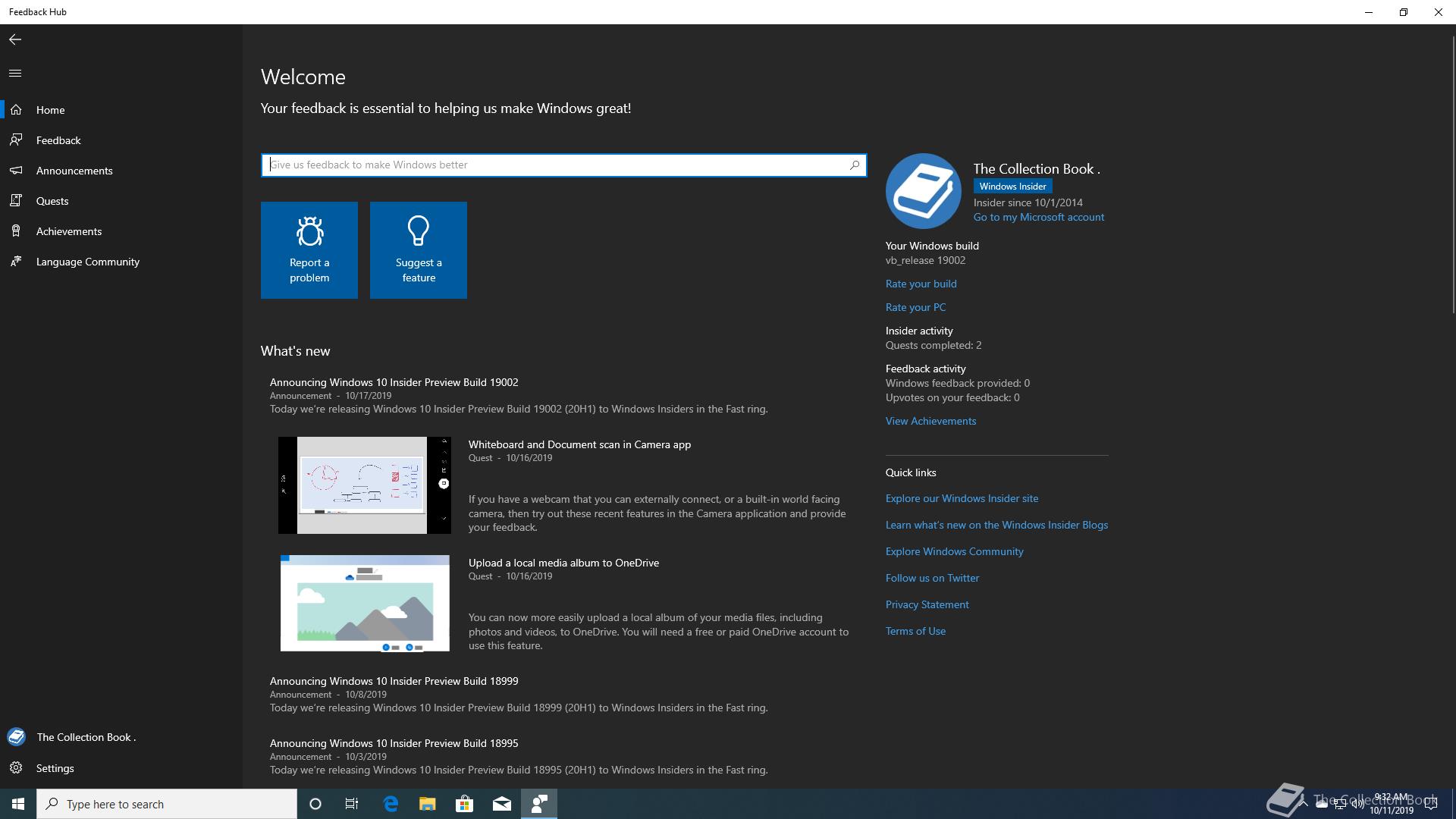Click the Quests icon in sidebar
The image size is (1456, 819).
click(16, 201)
